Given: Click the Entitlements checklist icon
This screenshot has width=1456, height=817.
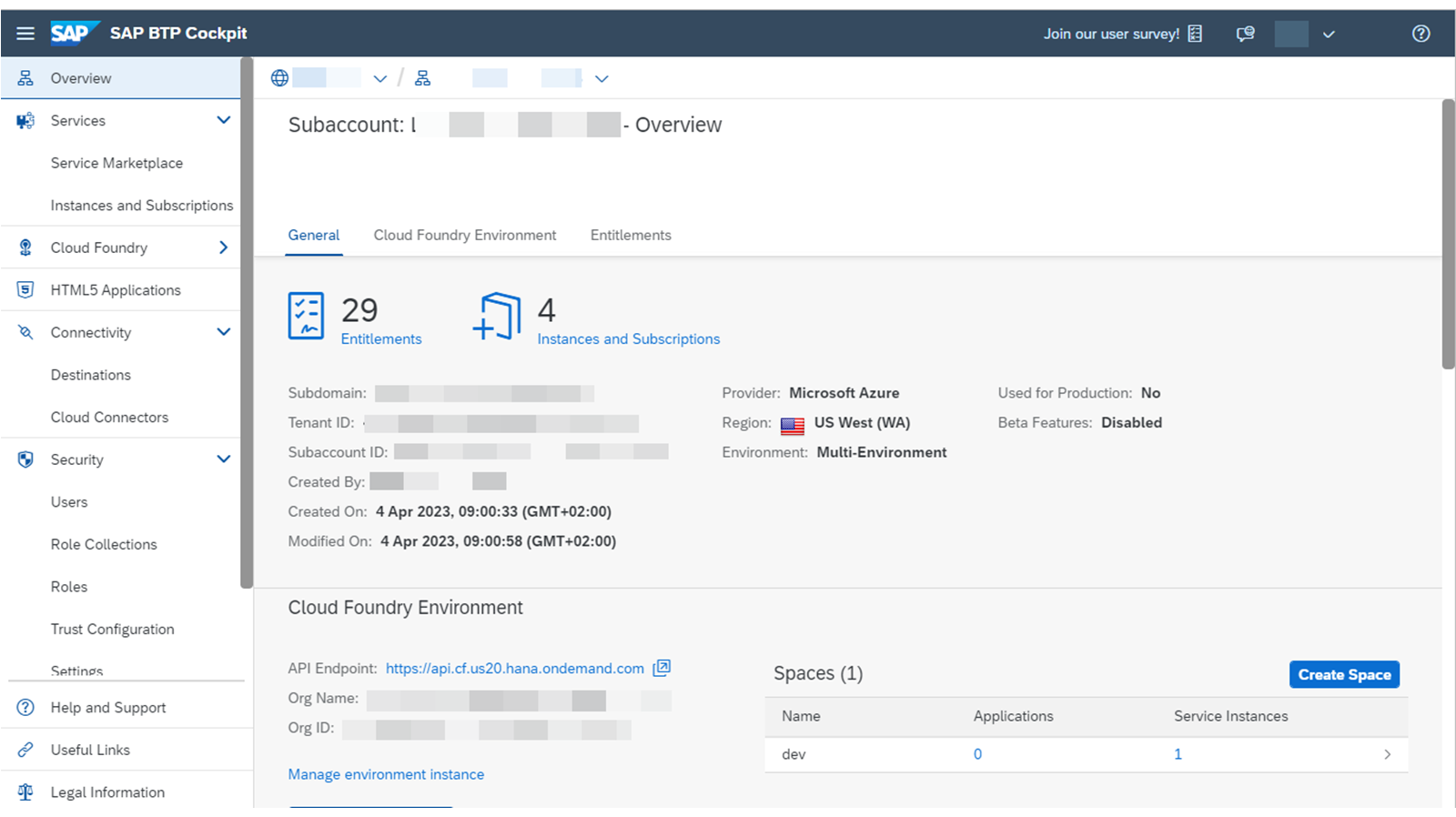Looking at the screenshot, I should click(306, 316).
